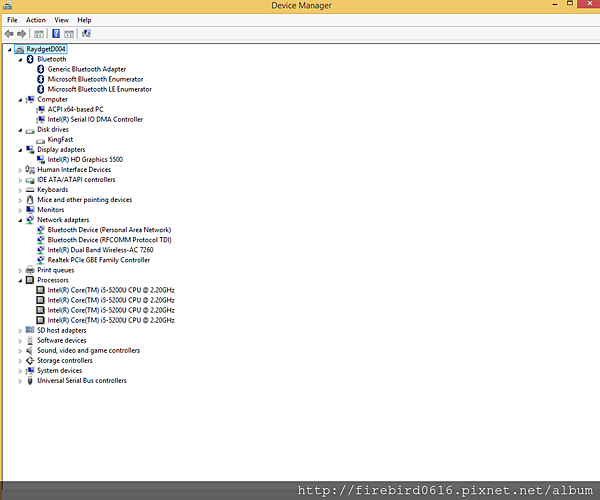Image resolution: width=600 pixels, height=500 pixels.
Task: Click the blue Help question-mark toolbar icon
Action: tap(56, 34)
